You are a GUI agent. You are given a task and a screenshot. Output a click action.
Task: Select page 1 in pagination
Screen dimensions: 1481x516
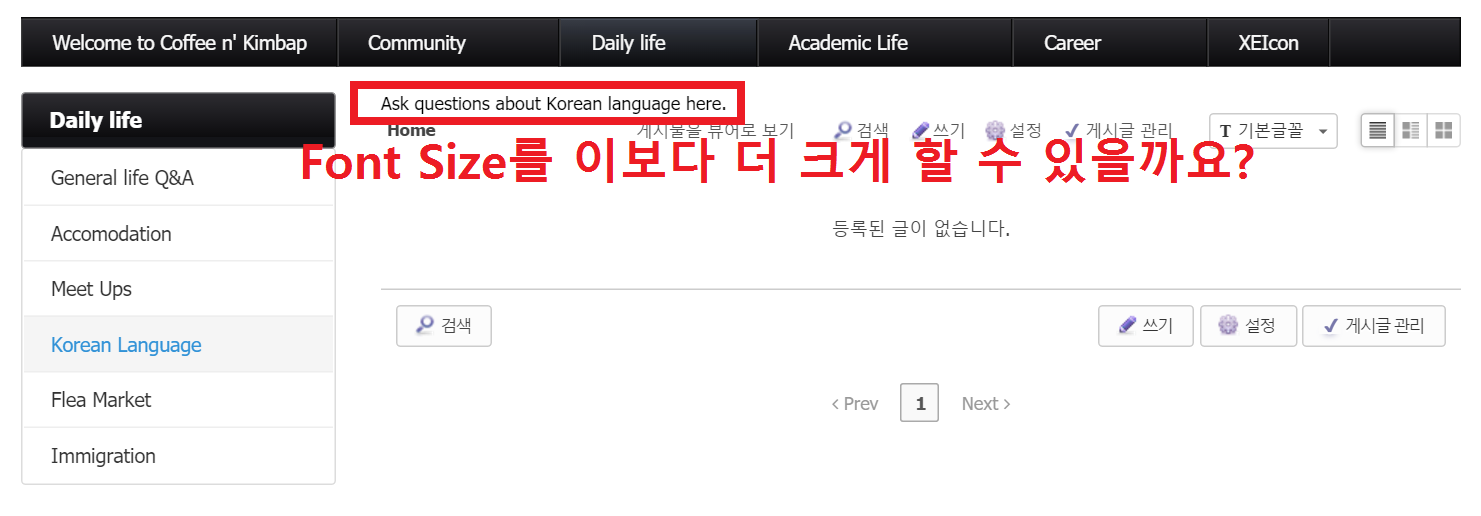coord(919,403)
